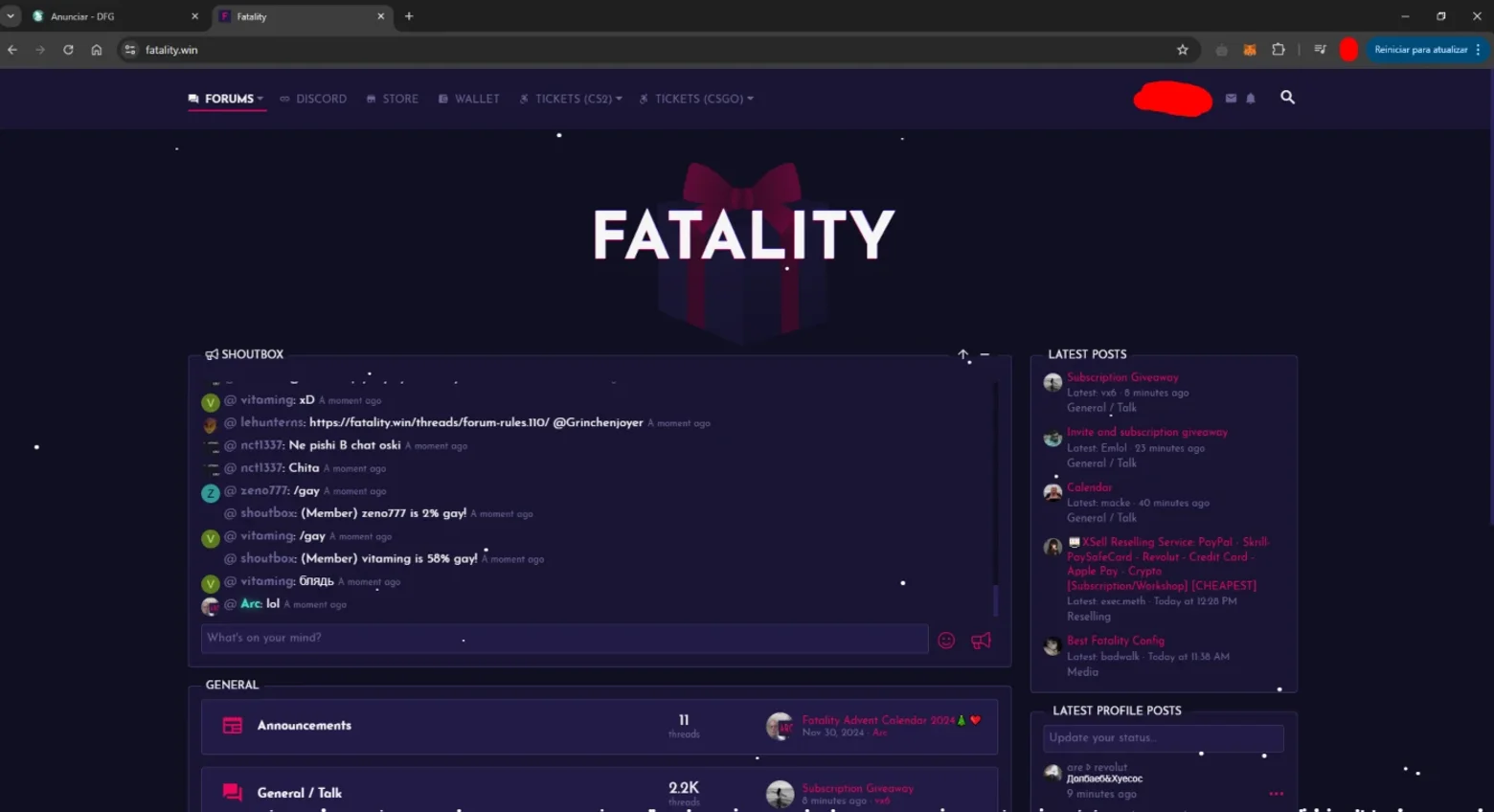Focus the What's on your mind input

pos(564,639)
